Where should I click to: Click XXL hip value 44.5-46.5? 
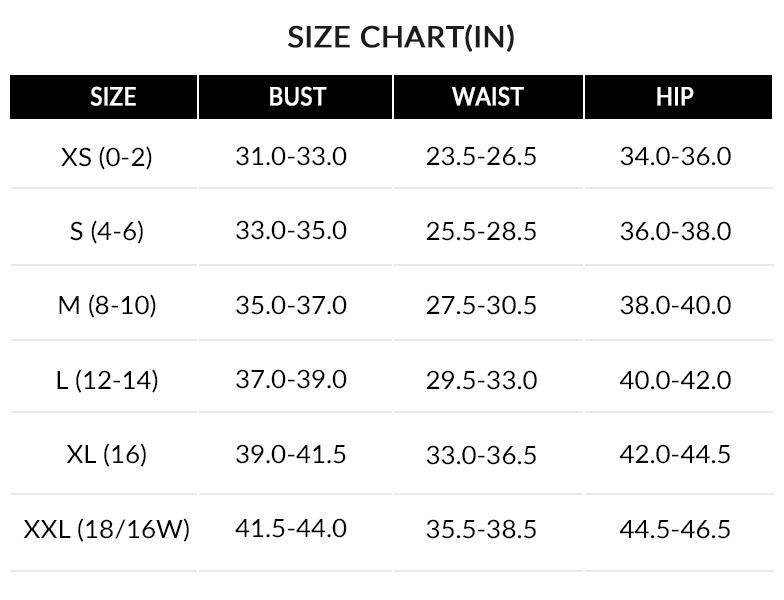click(x=675, y=528)
